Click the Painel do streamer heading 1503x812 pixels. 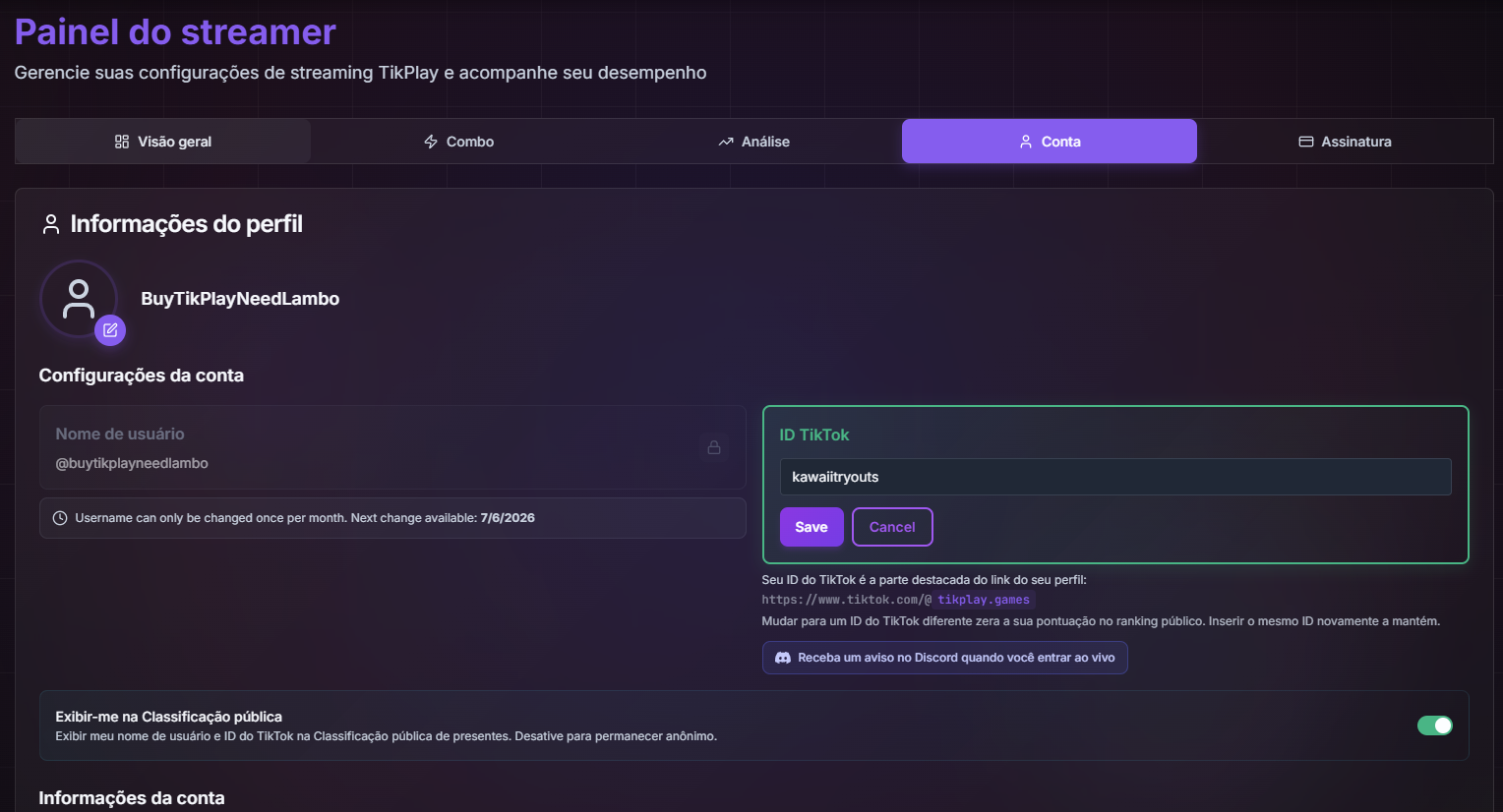pyautogui.click(x=175, y=32)
